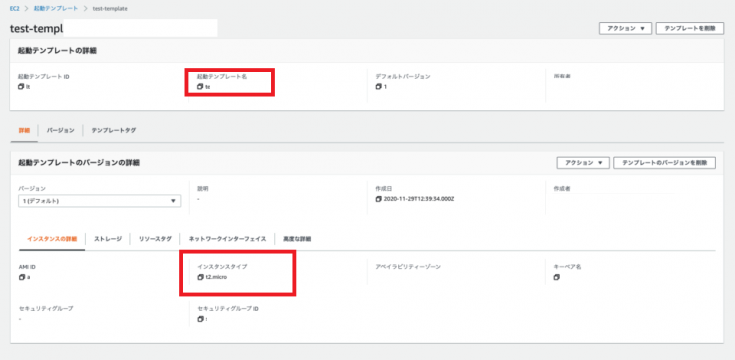Open the version selector dropdown

click(99, 201)
